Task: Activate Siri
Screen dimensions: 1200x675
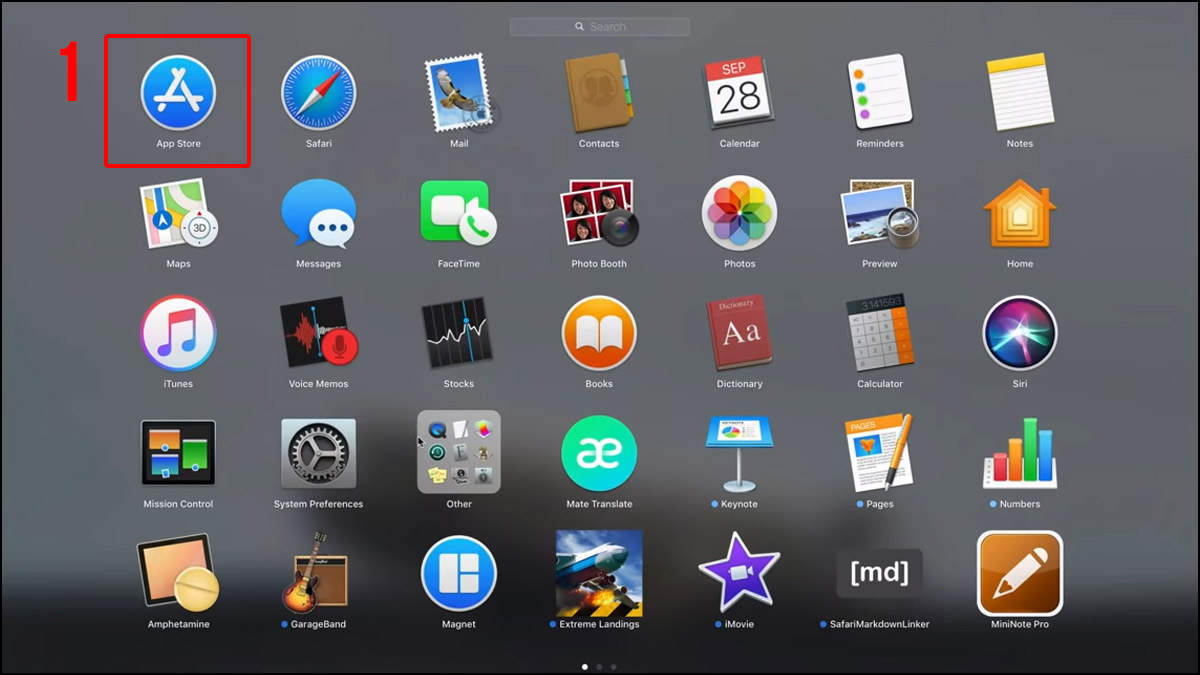Action: pyautogui.click(x=1020, y=333)
